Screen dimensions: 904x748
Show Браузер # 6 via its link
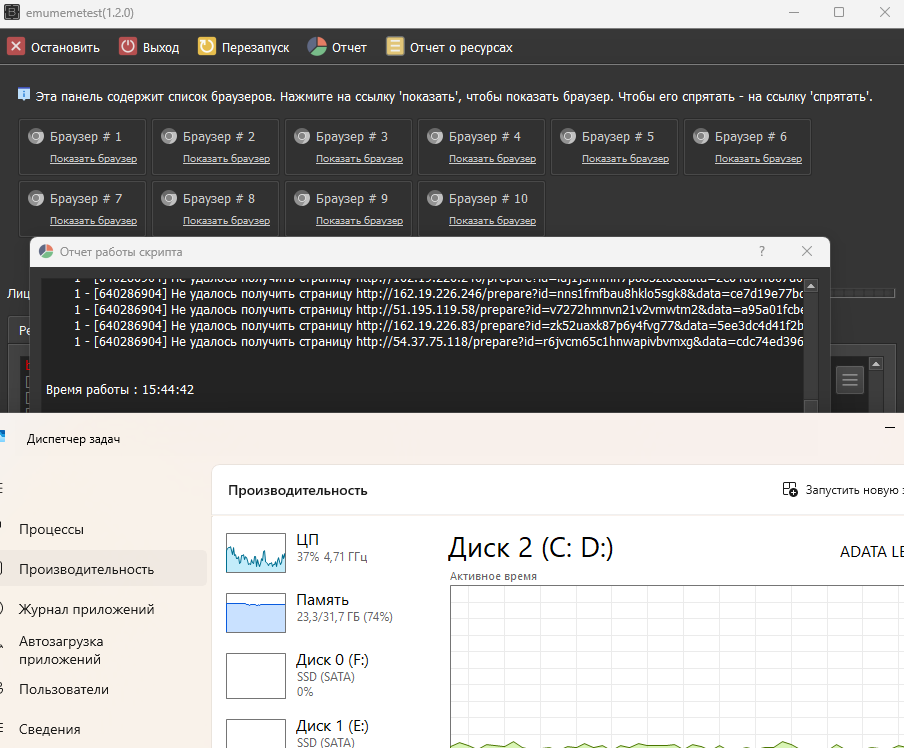point(758,159)
